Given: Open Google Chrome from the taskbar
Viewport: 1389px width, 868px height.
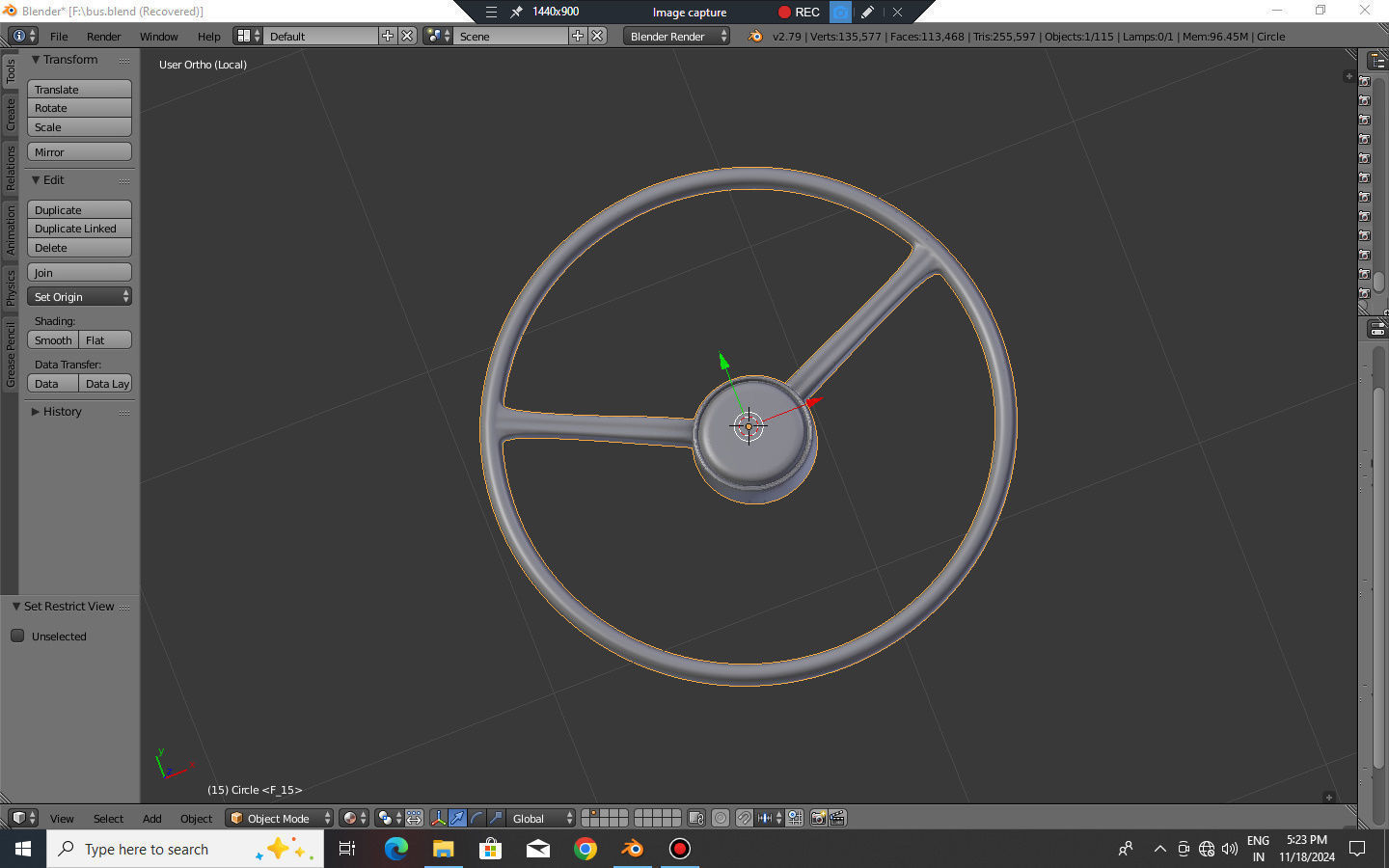Looking at the screenshot, I should [585, 849].
